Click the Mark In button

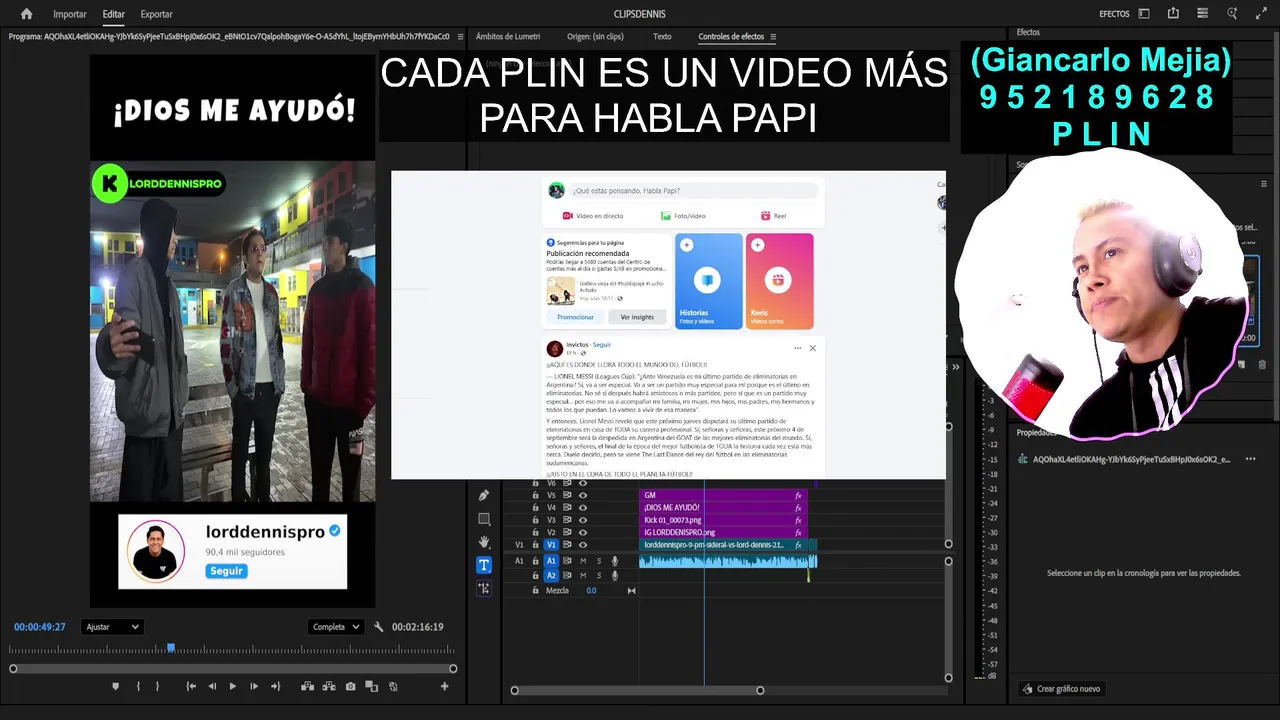137,686
